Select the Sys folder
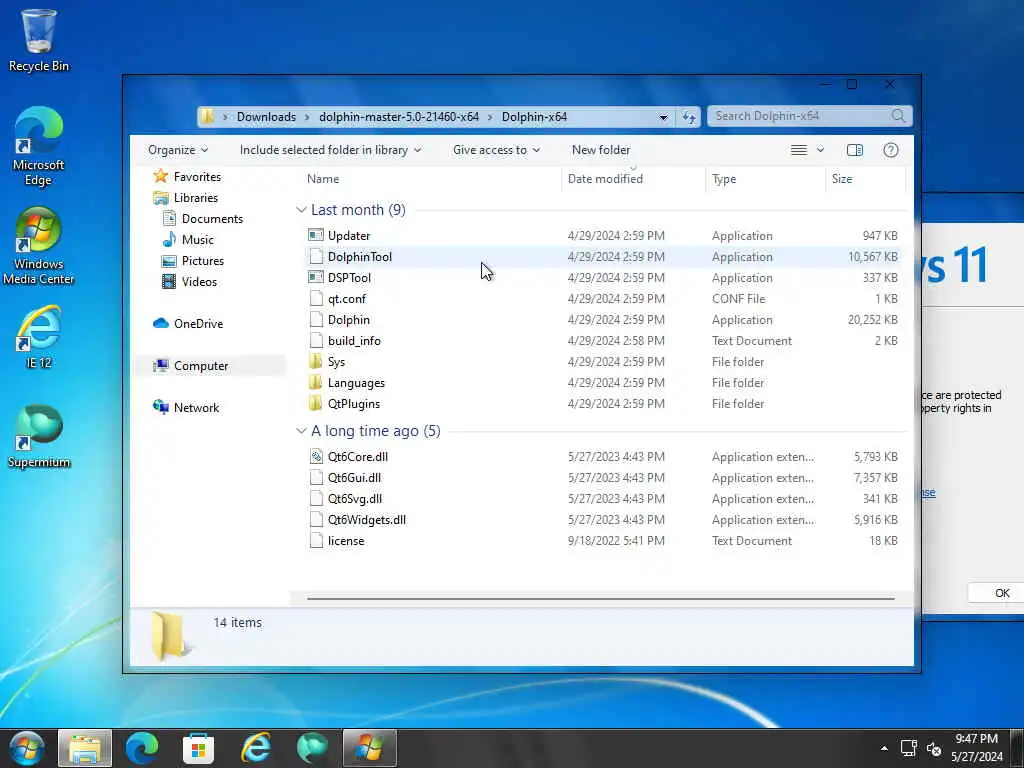 [x=603, y=361]
